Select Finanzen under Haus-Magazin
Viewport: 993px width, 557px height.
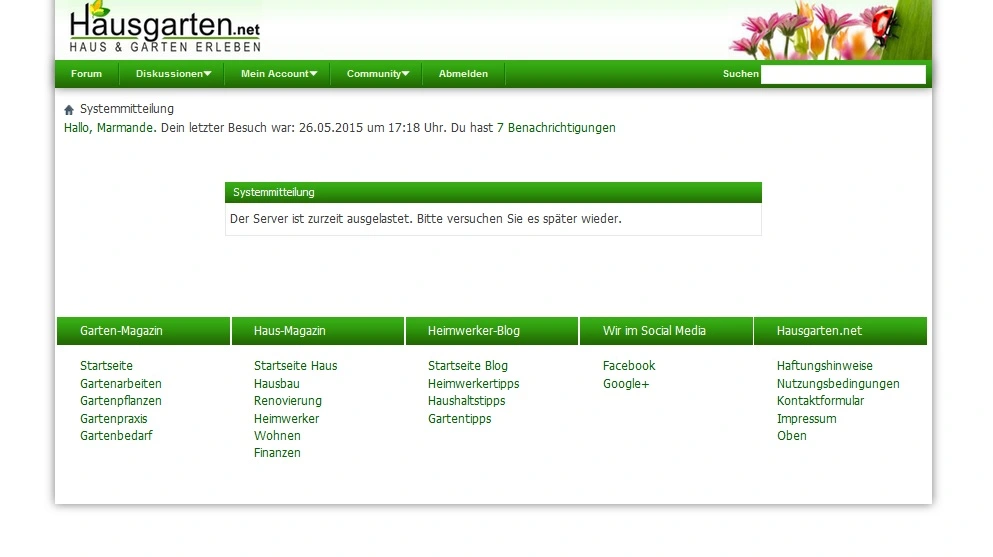click(x=277, y=453)
